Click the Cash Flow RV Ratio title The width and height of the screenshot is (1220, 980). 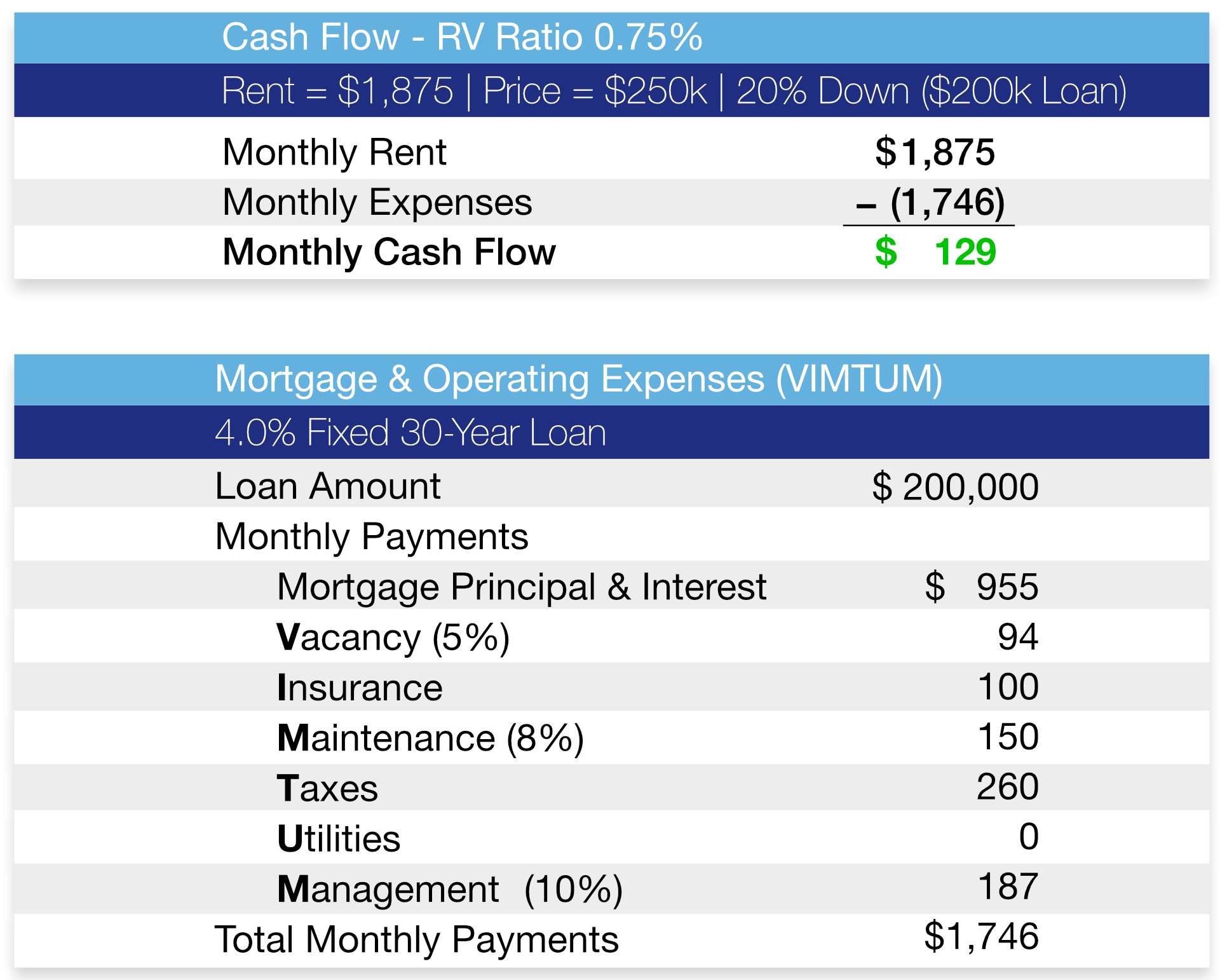(x=462, y=37)
